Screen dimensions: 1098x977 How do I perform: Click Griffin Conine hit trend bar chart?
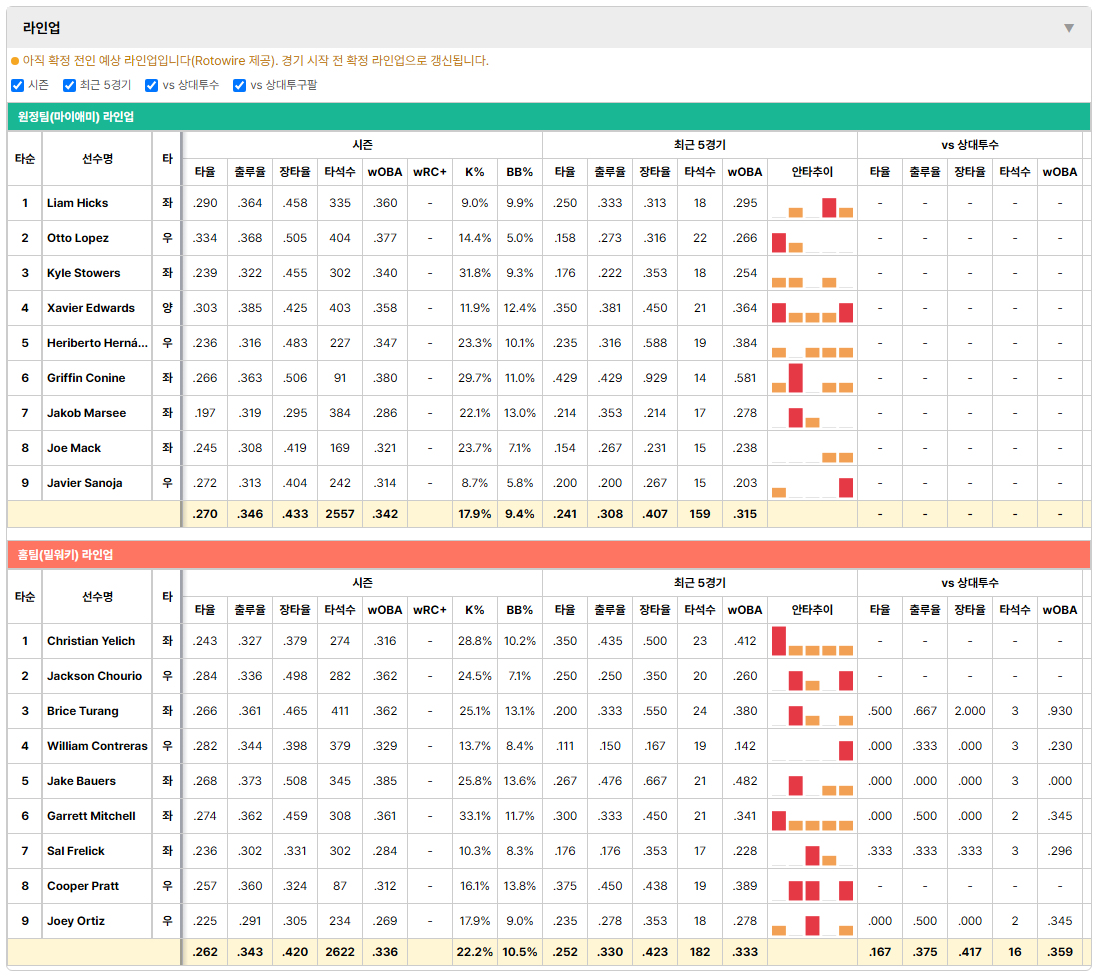(x=812, y=377)
